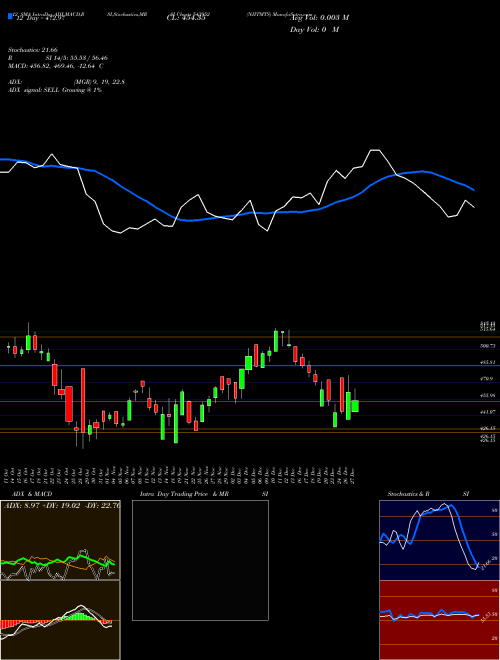Click the CL closing price text at top

coord(186,18)
